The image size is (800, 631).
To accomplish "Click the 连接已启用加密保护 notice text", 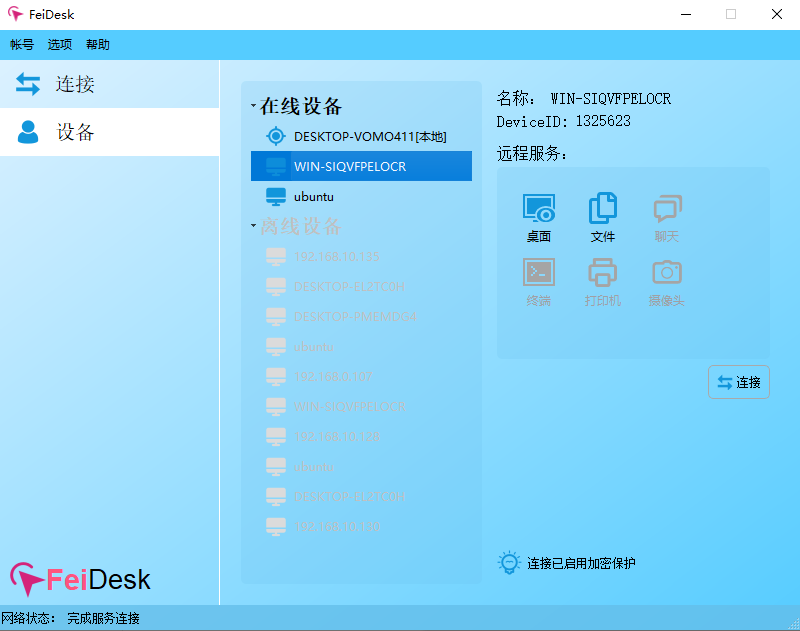I will click(581, 563).
